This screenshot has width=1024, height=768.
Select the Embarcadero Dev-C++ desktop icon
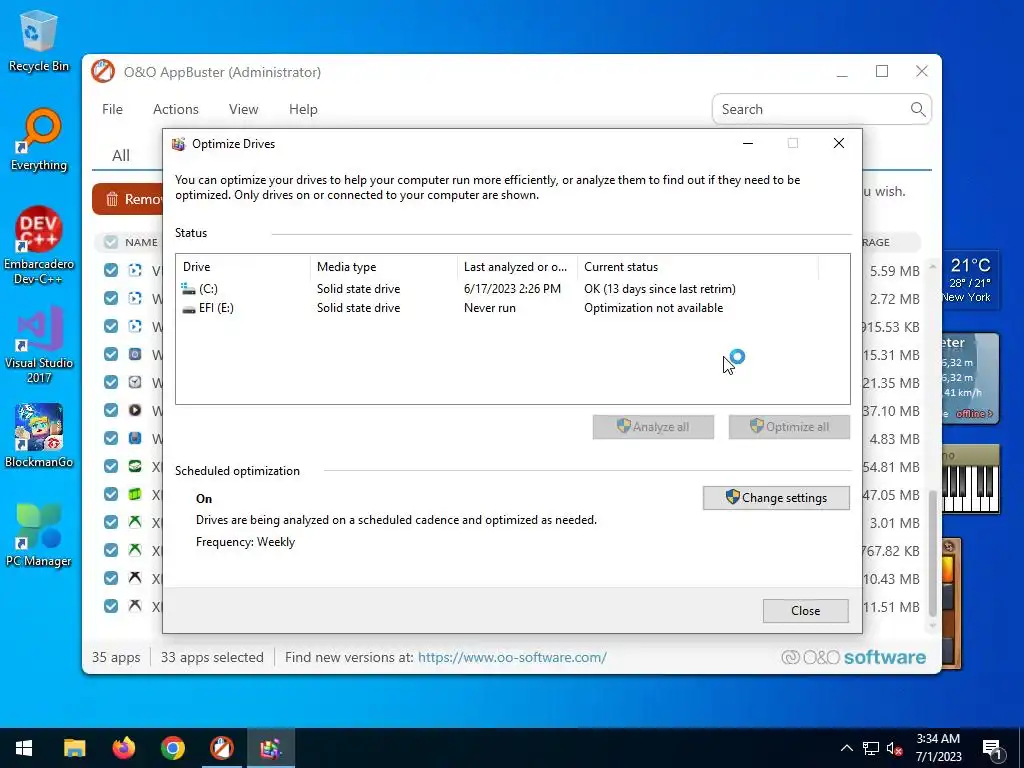[39, 246]
